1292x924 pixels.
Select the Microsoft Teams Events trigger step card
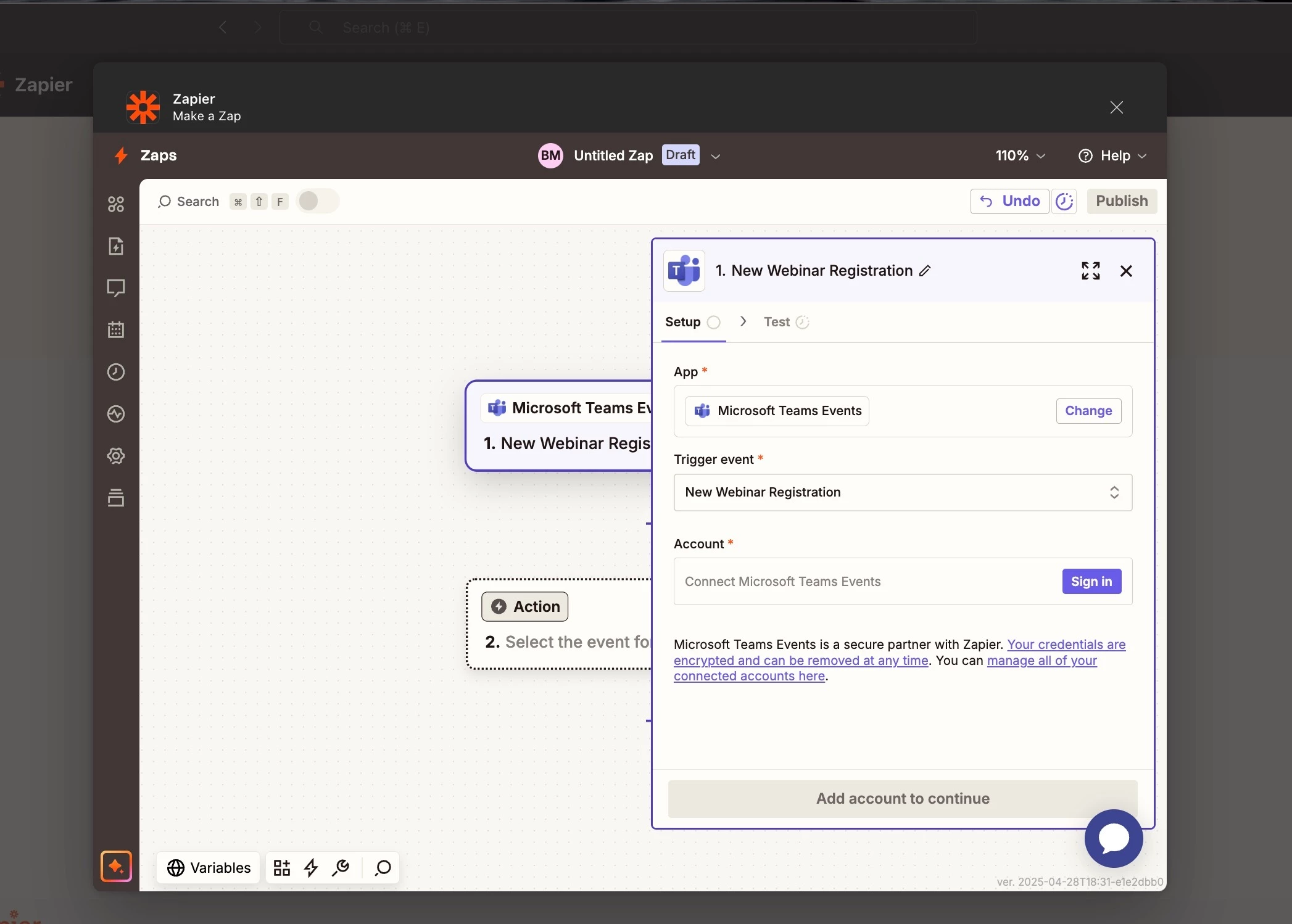point(558,426)
